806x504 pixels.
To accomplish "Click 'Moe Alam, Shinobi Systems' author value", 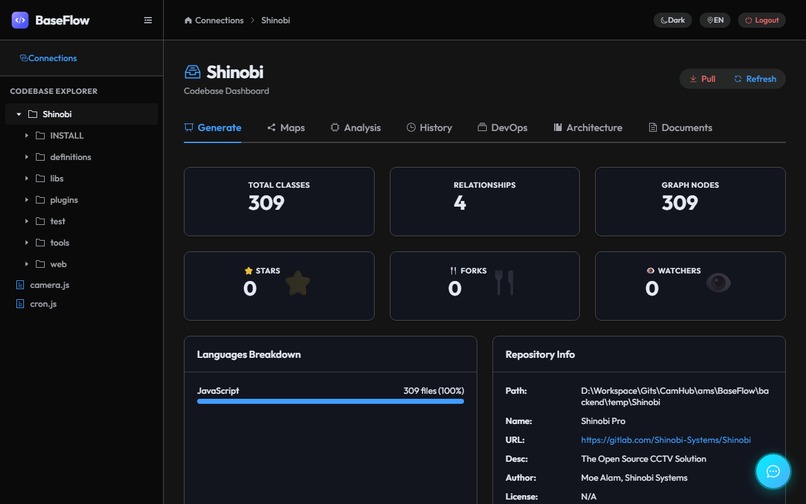I will coord(634,478).
